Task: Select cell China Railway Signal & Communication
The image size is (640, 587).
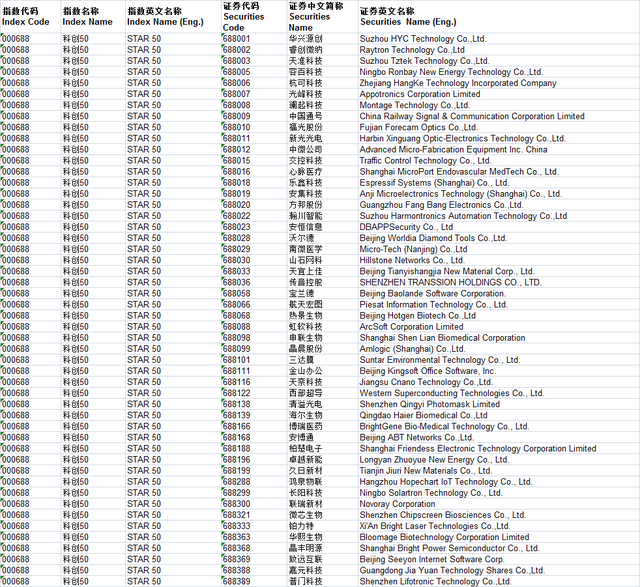Action: tap(498, 116)
